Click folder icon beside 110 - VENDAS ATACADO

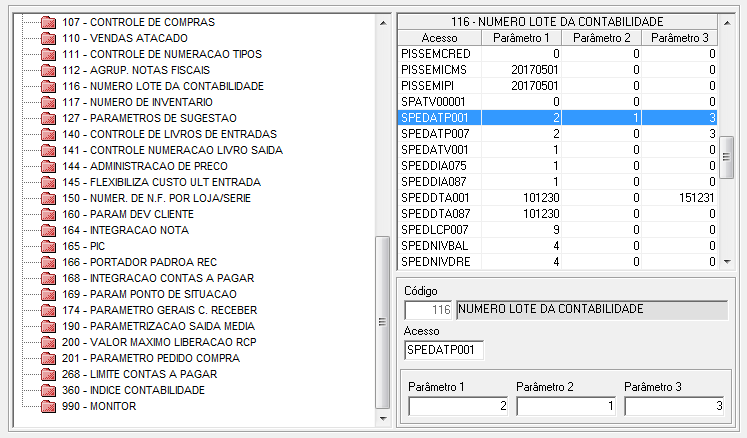48,38
